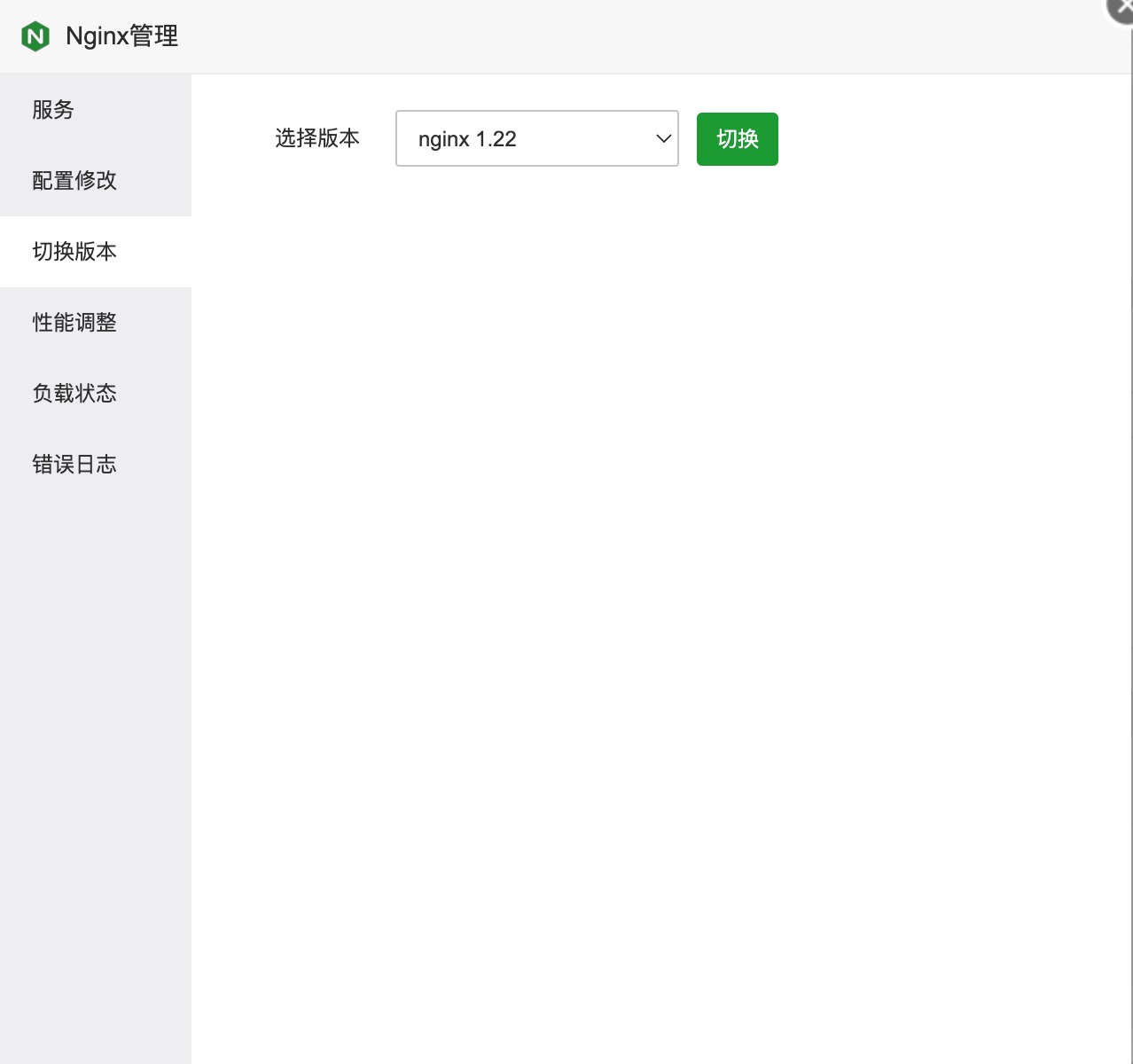Expand the nginx 1.22 version dropdown
The image size is (1133, 1064).
(537, 138)
